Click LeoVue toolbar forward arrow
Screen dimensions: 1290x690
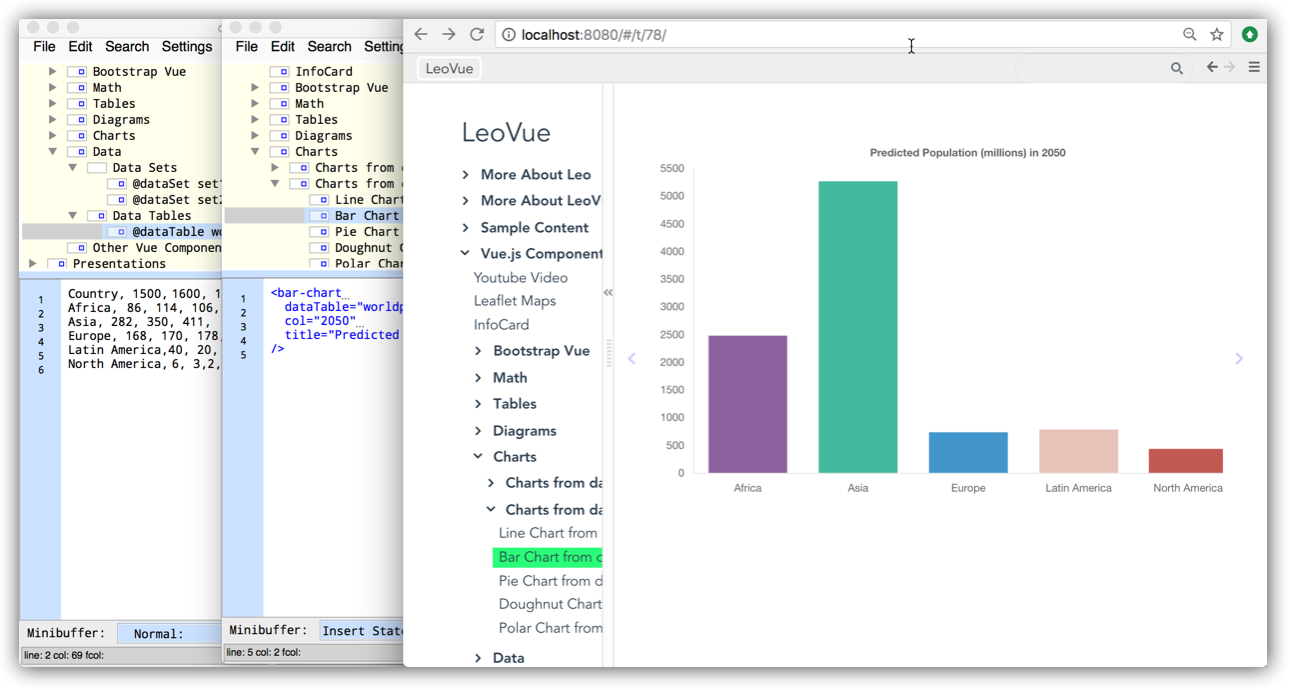[x=1230, y=67]
